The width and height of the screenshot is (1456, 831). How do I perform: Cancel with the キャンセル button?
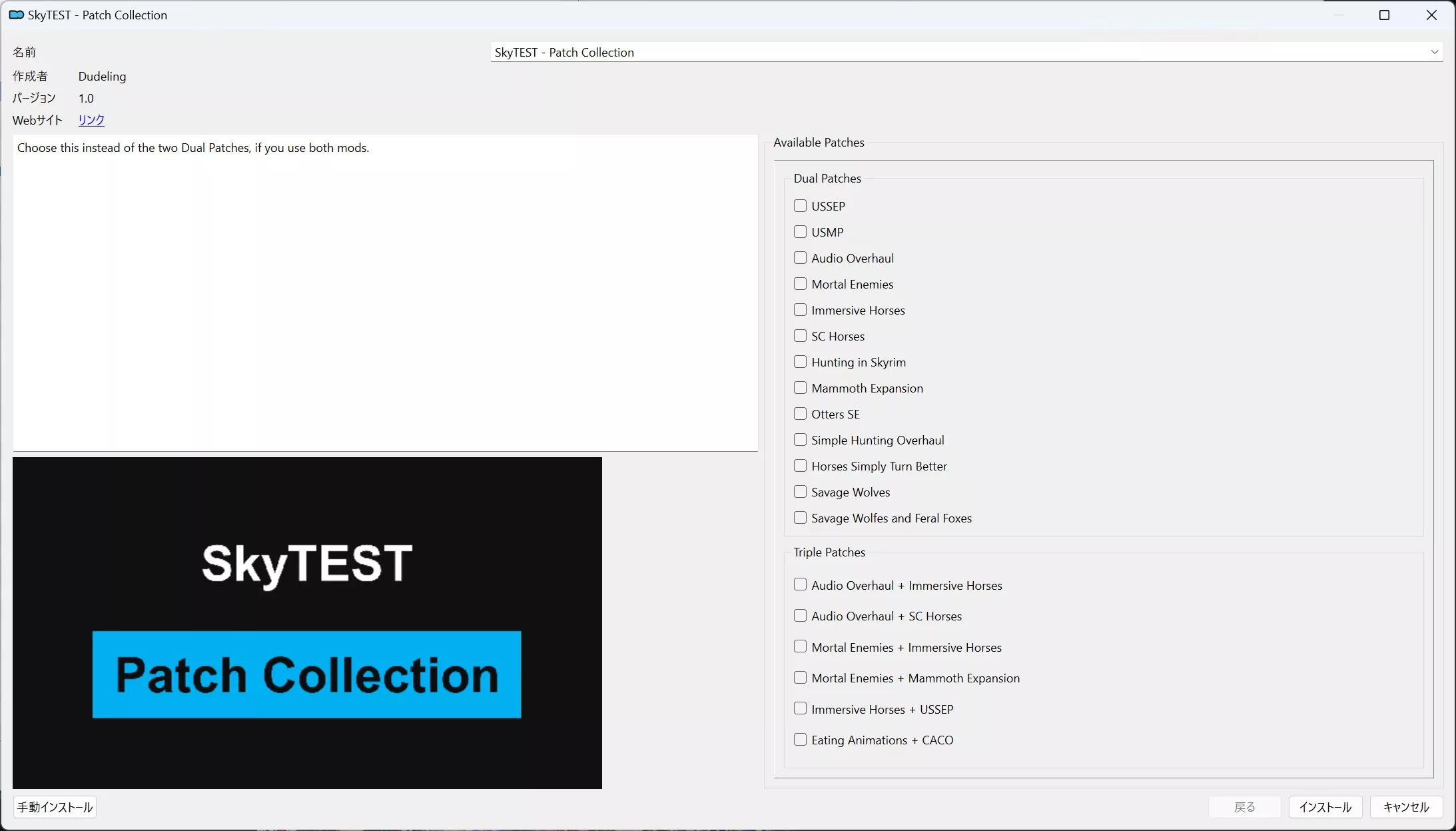pyautogui.click(x=1406, y=807)
